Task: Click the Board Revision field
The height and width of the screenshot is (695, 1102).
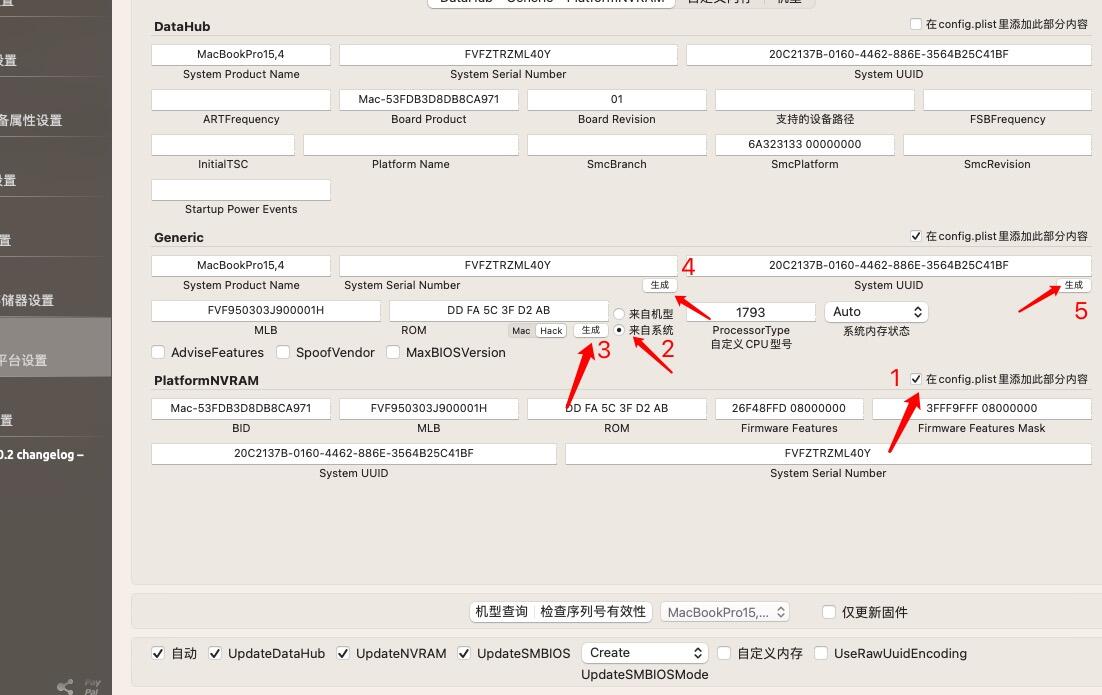Action: (x=617, y=100)
